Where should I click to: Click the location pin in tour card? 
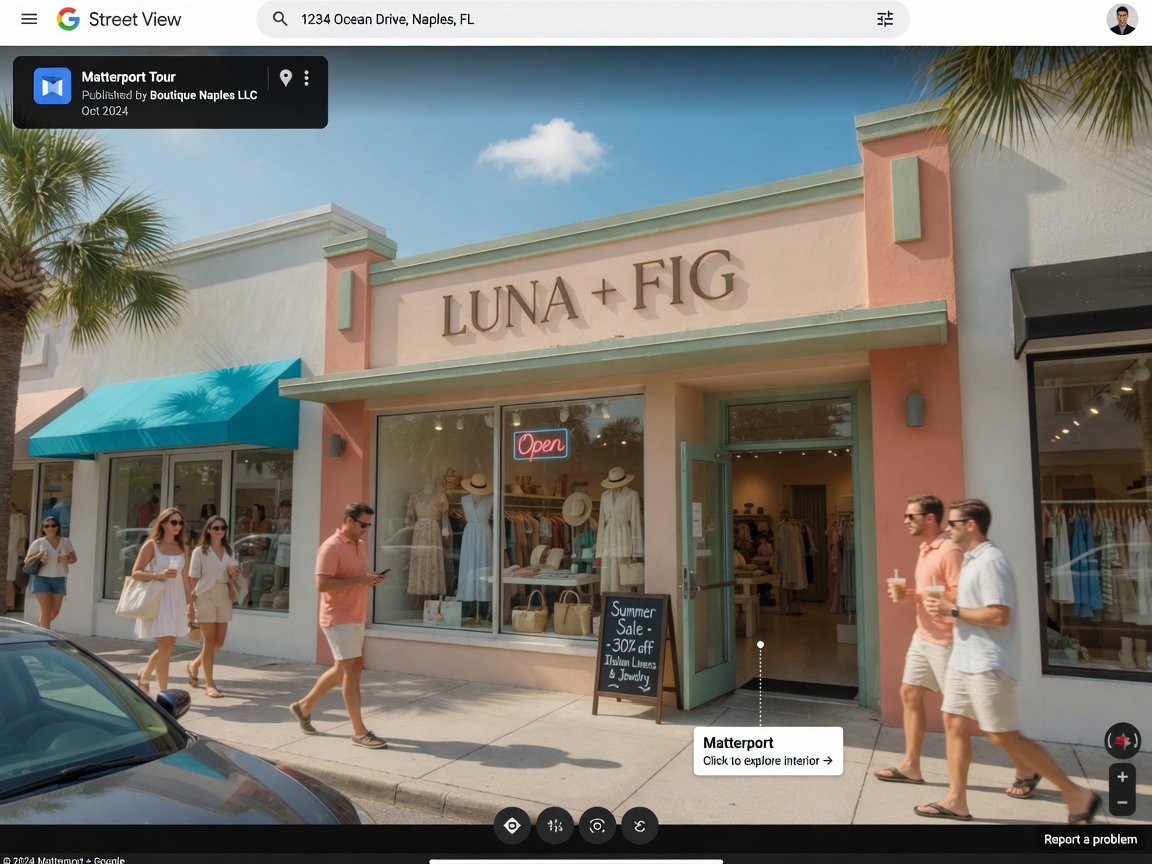[x=286, y=77]
